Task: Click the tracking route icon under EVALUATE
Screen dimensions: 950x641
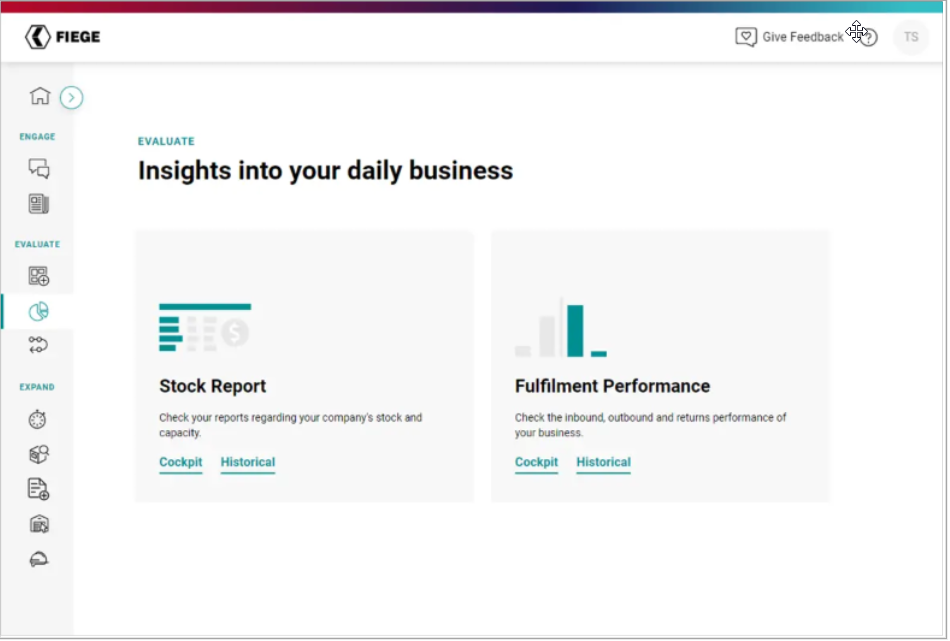Action: tap(38, 345)
